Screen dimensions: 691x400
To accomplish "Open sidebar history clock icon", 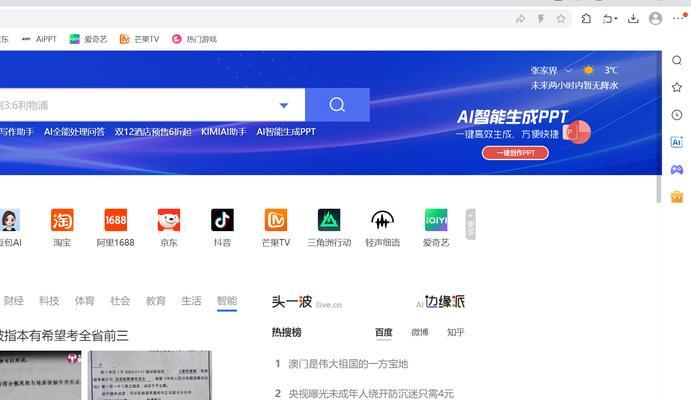I will (x=677, y=115).
